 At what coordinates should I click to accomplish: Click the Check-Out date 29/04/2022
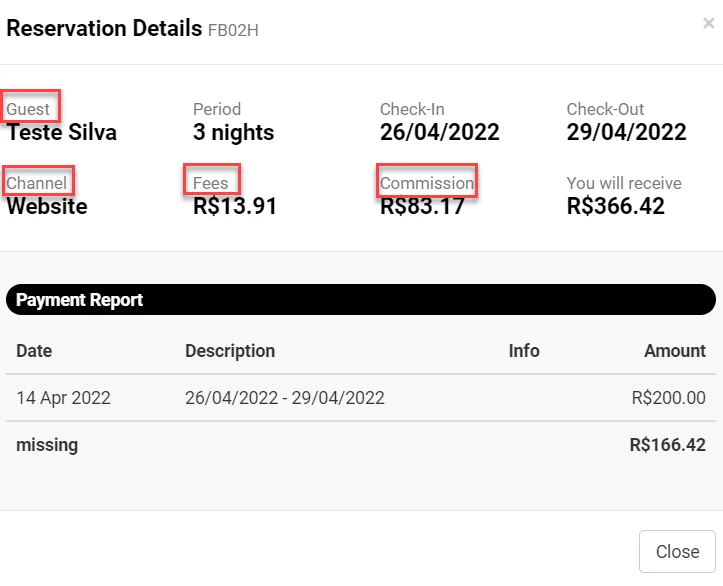click(x=626, y=132)
